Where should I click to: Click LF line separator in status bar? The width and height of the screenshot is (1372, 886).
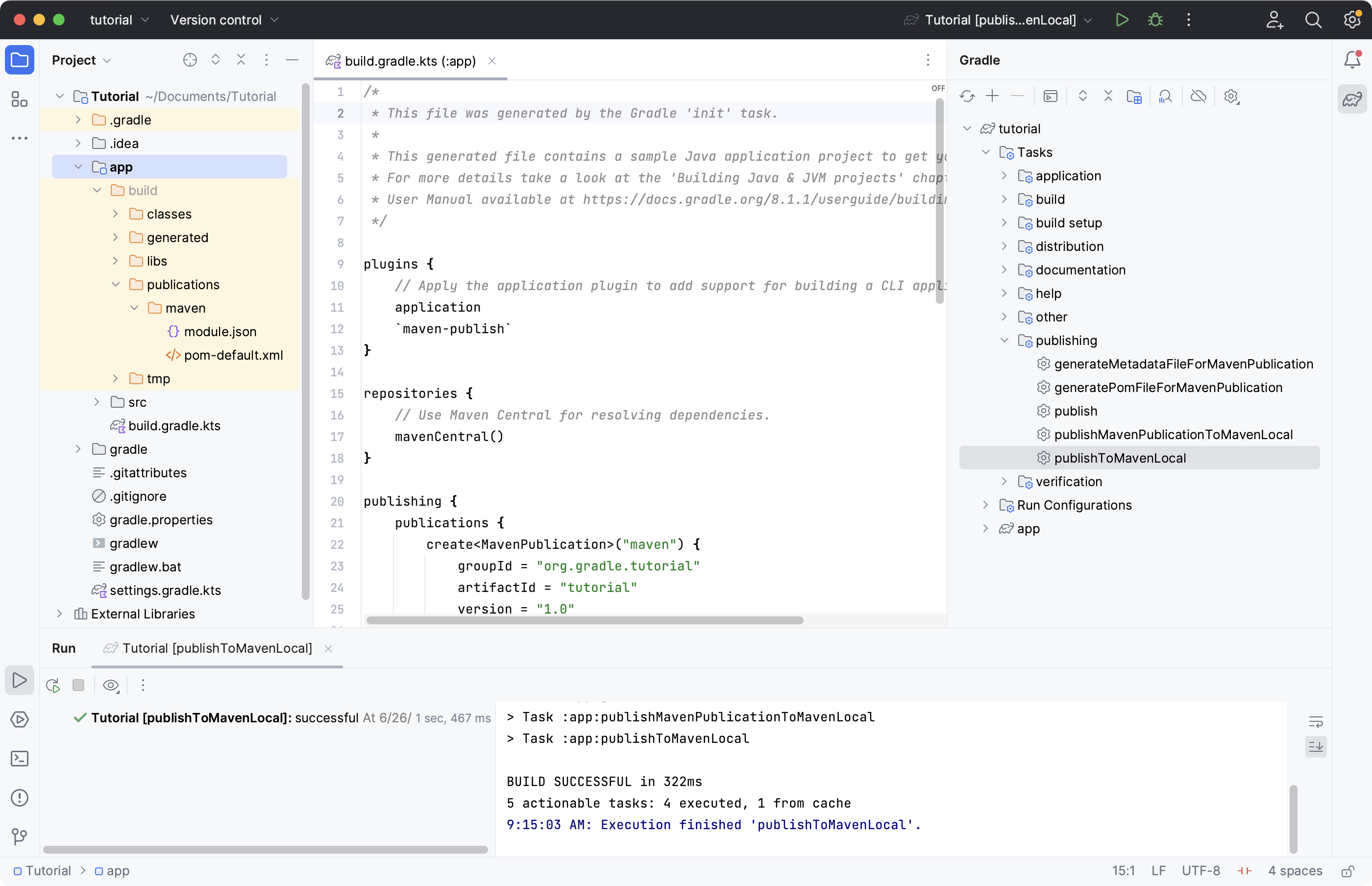(1158, 871)
